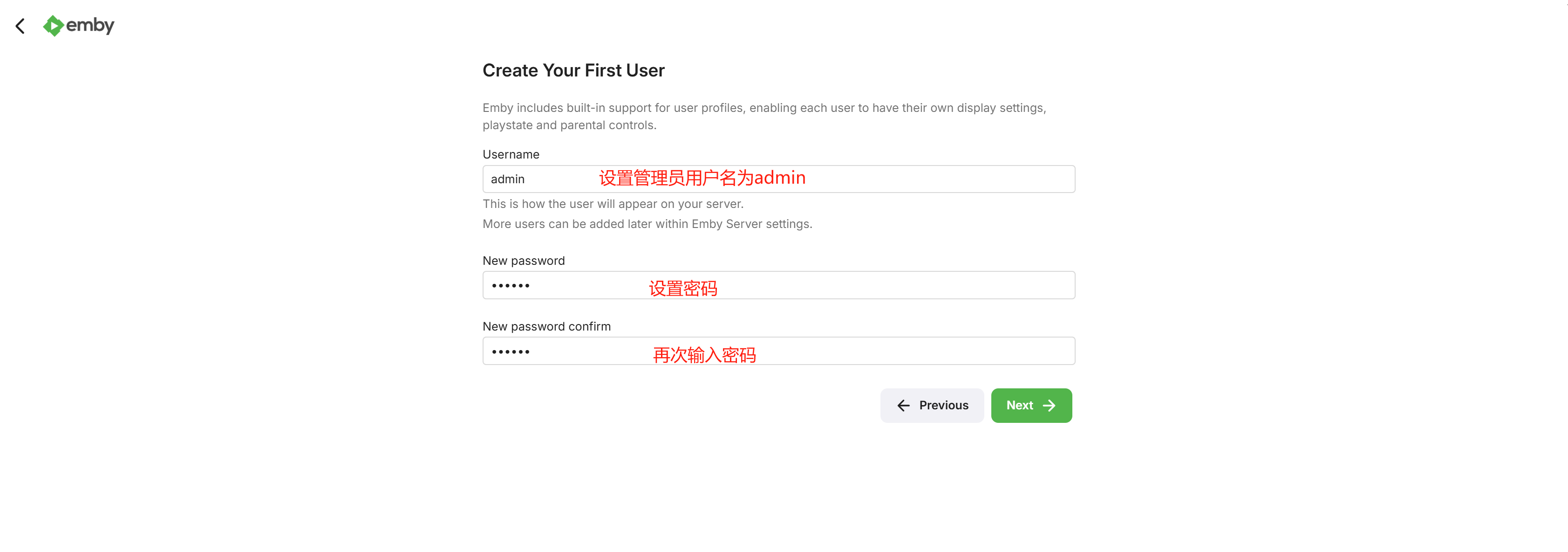
Task: Click the red annotation ending in admin
Action: click(702, 178)
